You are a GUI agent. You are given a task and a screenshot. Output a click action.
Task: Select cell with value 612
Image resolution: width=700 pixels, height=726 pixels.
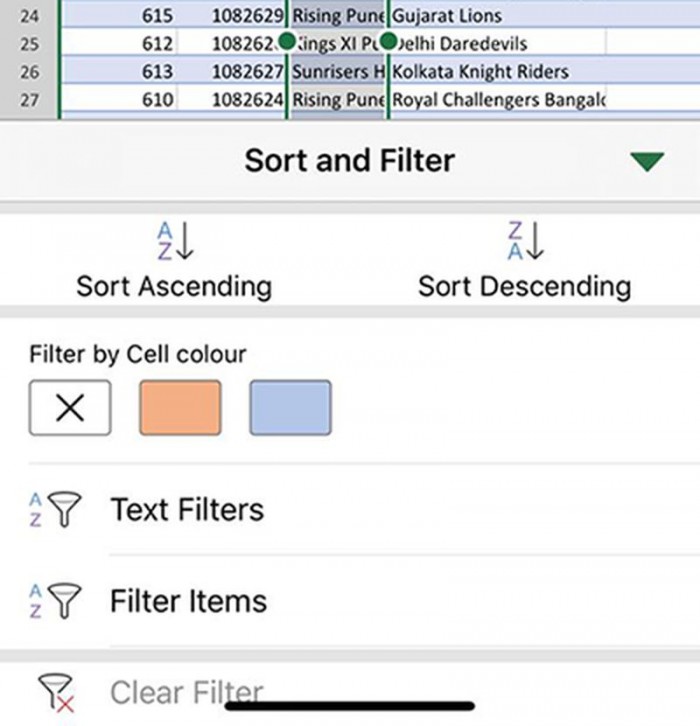tap(119, 44)
